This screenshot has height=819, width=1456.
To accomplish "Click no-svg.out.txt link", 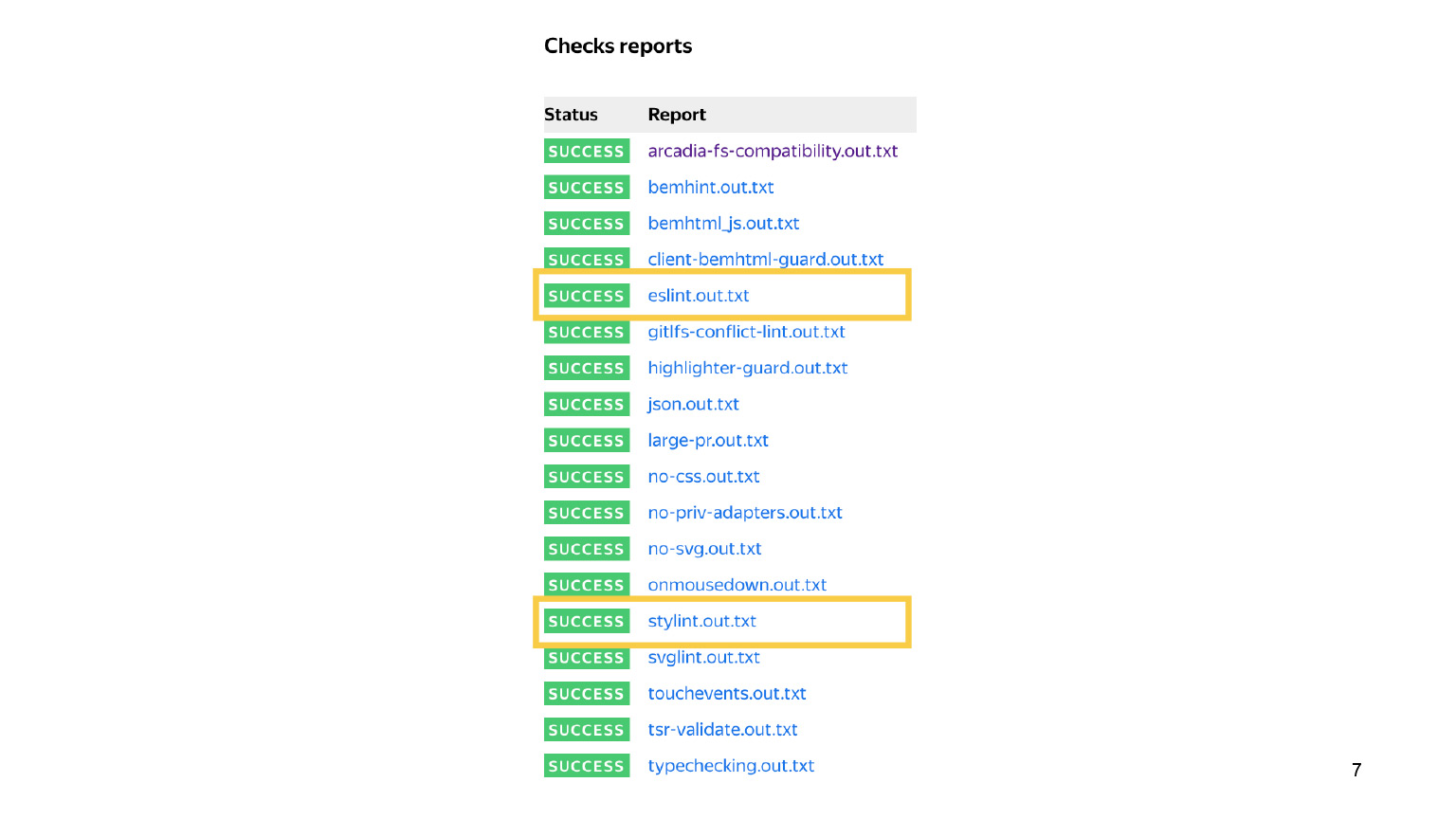I will pos(704,549).
